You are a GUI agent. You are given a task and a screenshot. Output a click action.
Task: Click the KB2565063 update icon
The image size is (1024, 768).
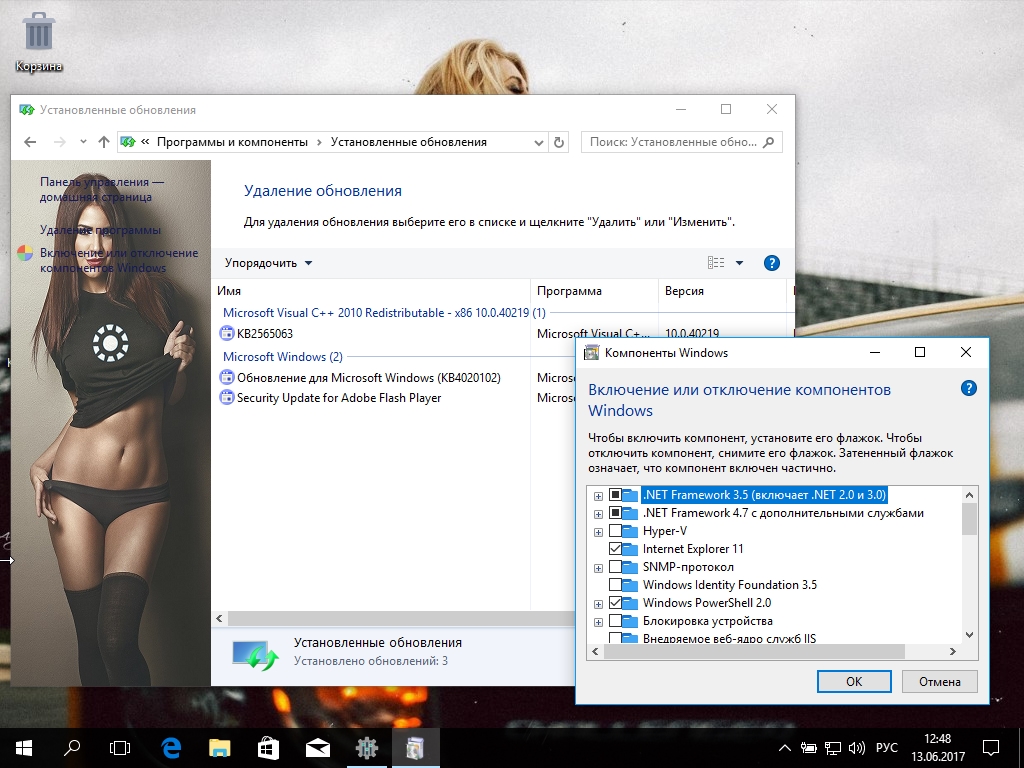227,334
